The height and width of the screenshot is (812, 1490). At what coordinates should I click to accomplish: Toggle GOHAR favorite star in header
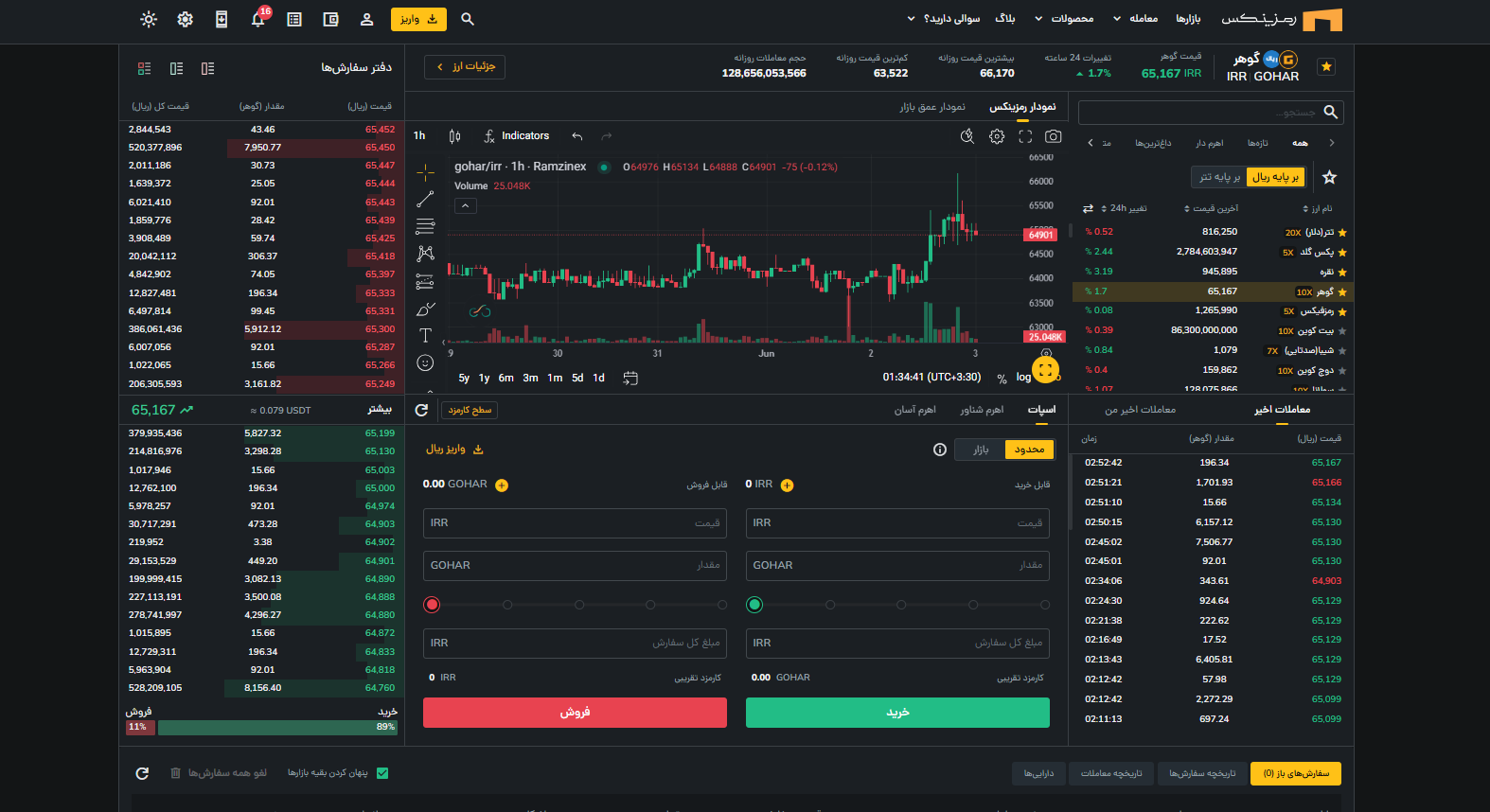[x=1326, y=66]
